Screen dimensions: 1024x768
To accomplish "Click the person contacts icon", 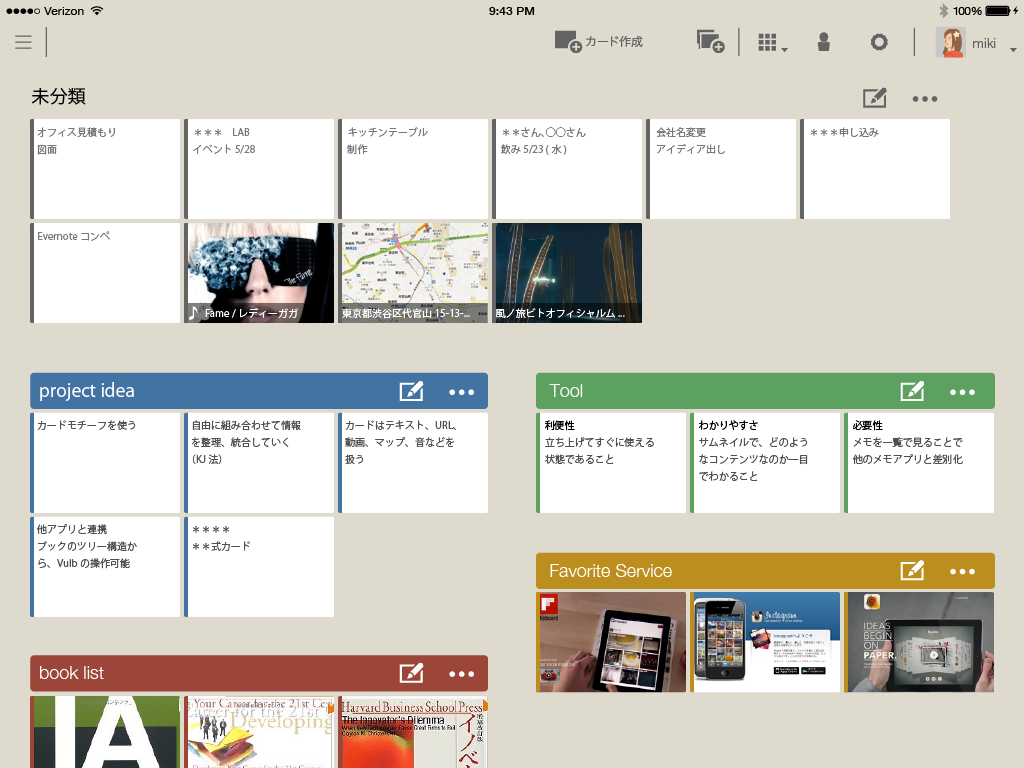I will click(x=824, y=42).
